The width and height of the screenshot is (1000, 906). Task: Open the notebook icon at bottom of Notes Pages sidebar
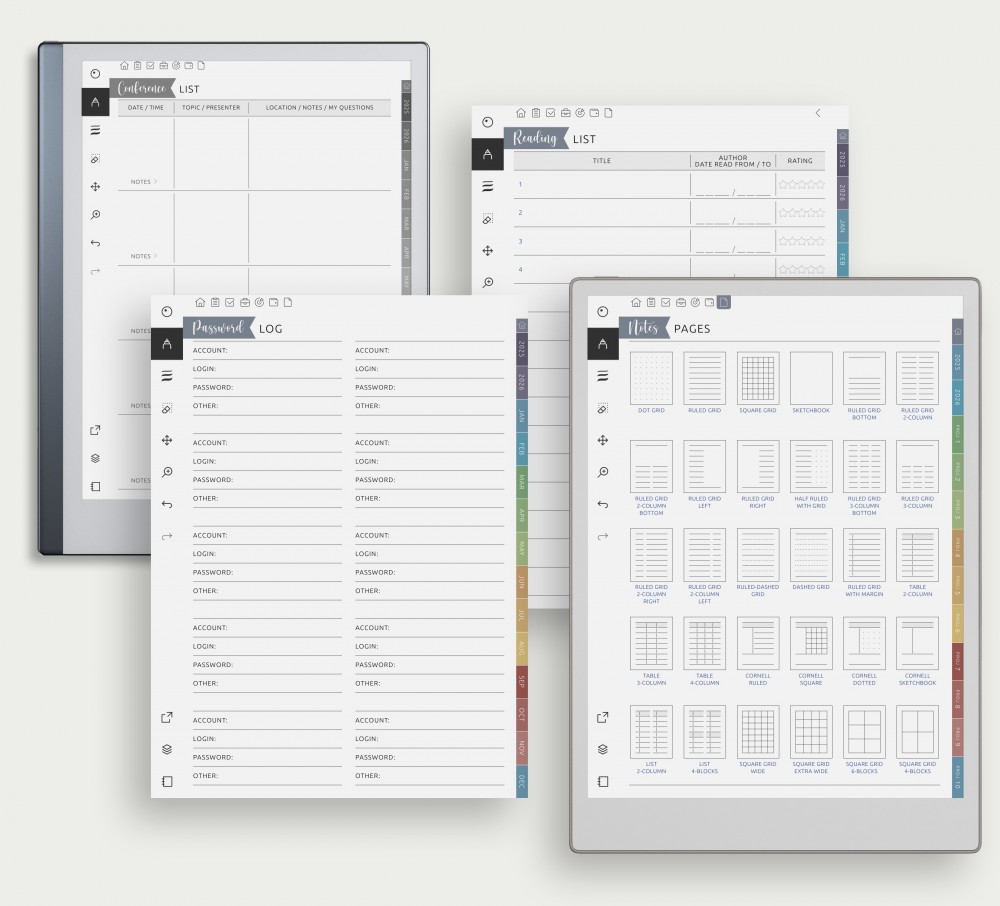[602, 781]
